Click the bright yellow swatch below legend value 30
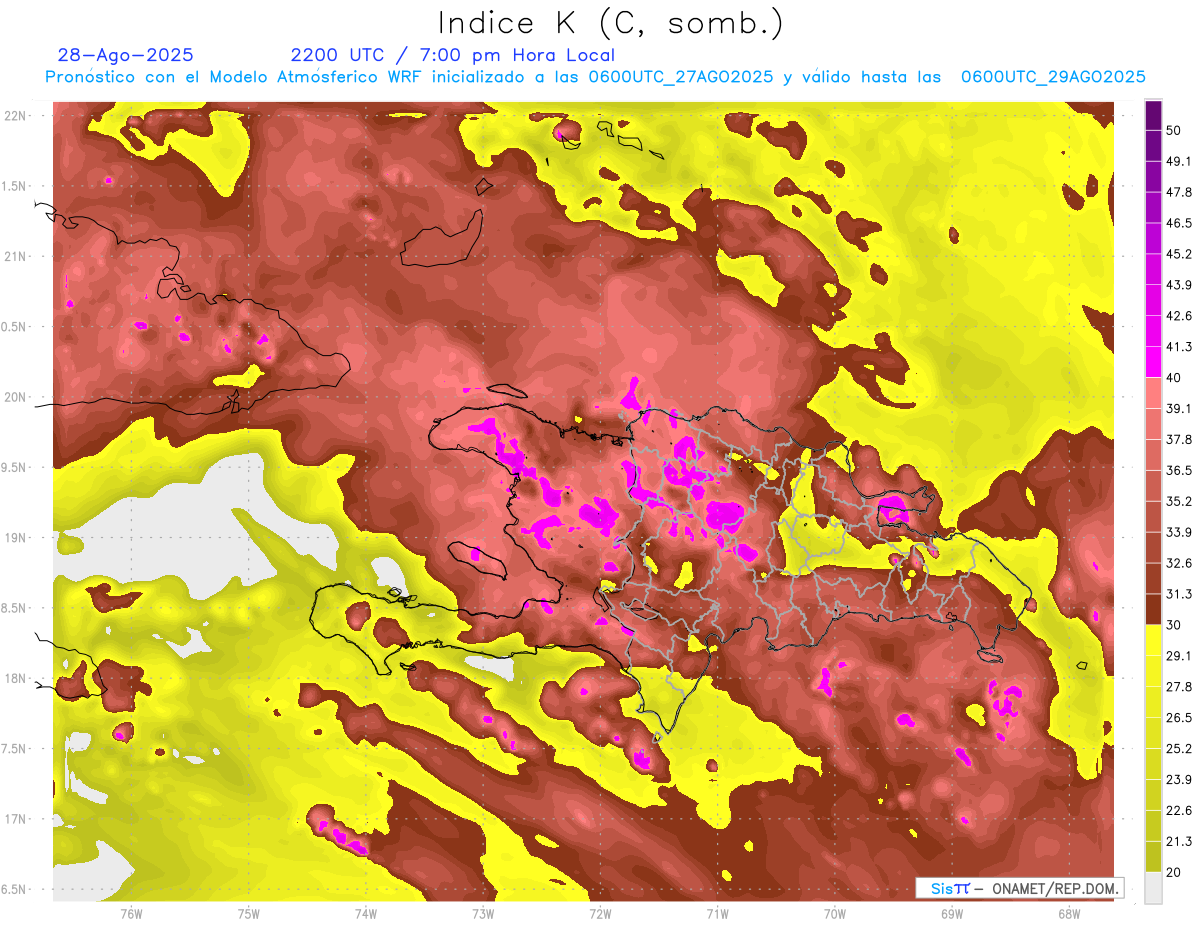 click(x=1153, y=639)
